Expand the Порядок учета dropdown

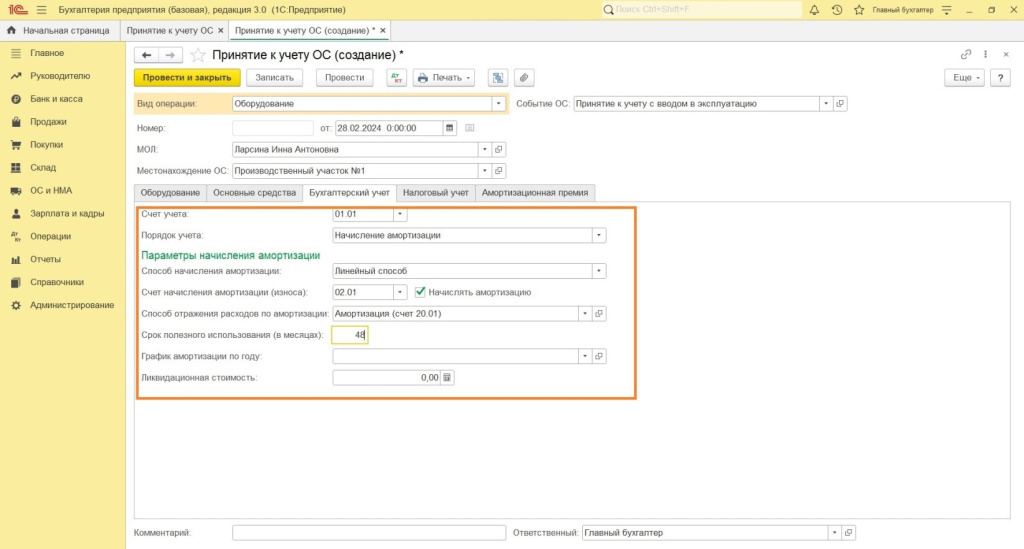click(599, 236)
